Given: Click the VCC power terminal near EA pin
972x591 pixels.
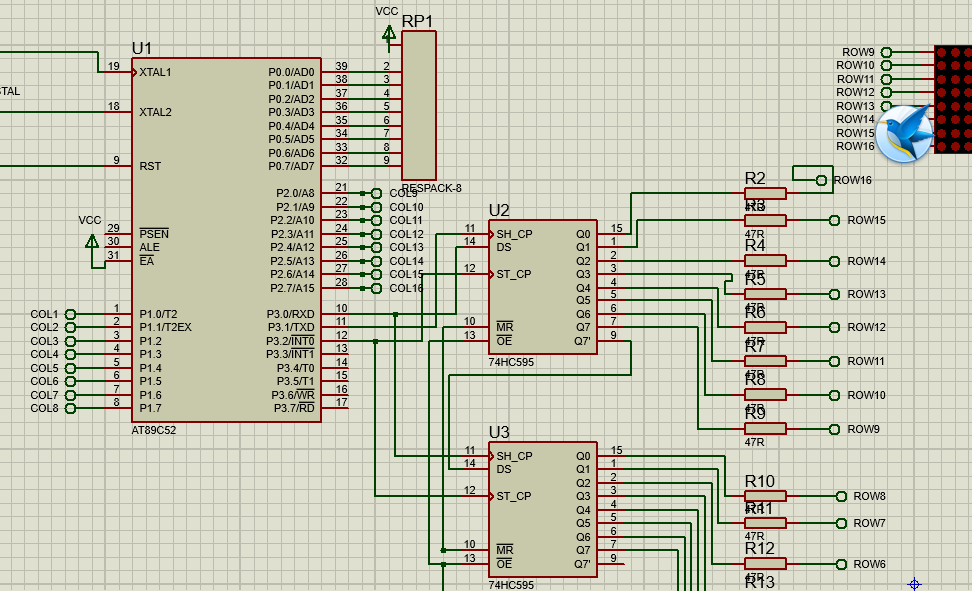Looking at the screenshot, I should tap(92, 242).
